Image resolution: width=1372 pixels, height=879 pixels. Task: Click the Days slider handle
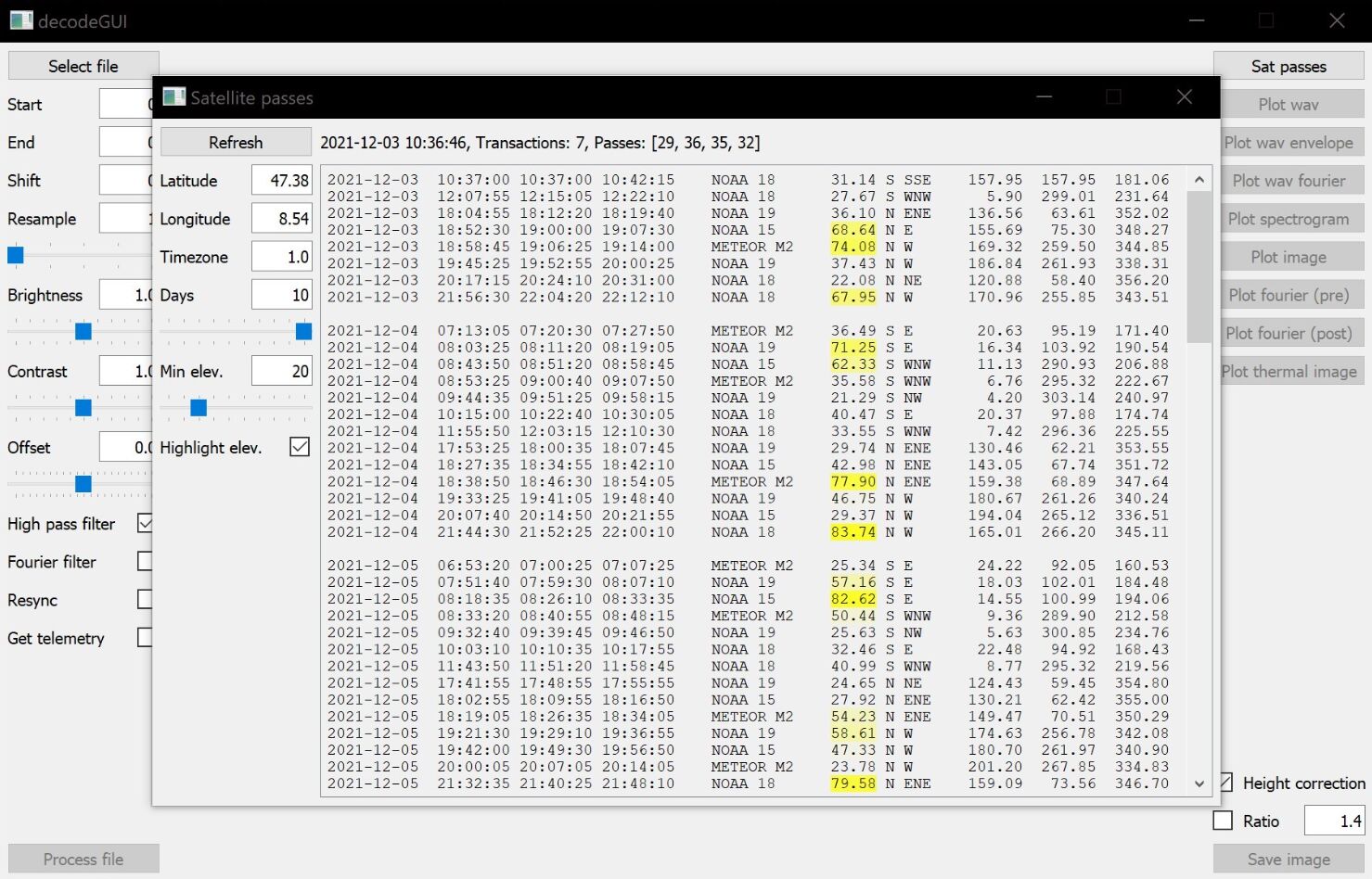click(303, 331)
